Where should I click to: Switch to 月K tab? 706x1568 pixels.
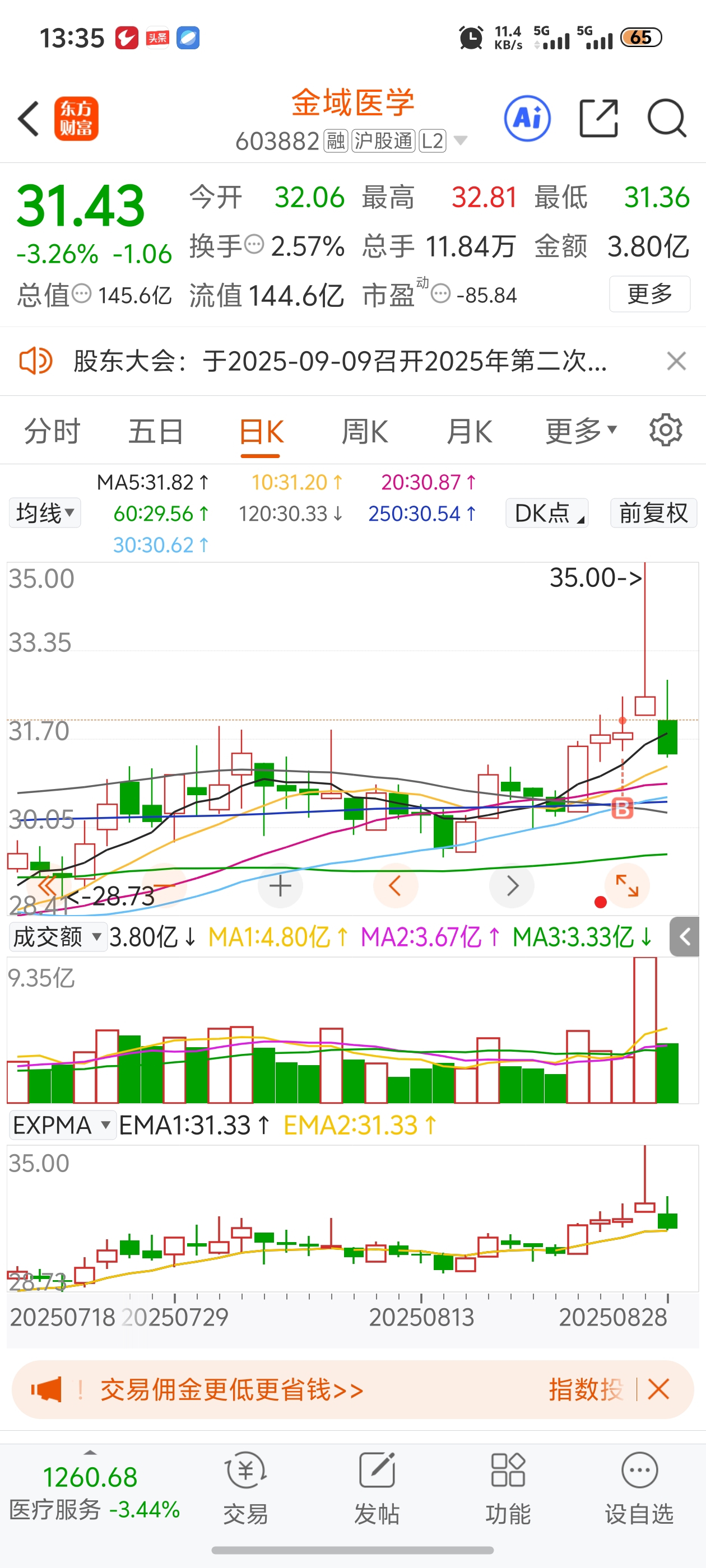tap(469, 432)
